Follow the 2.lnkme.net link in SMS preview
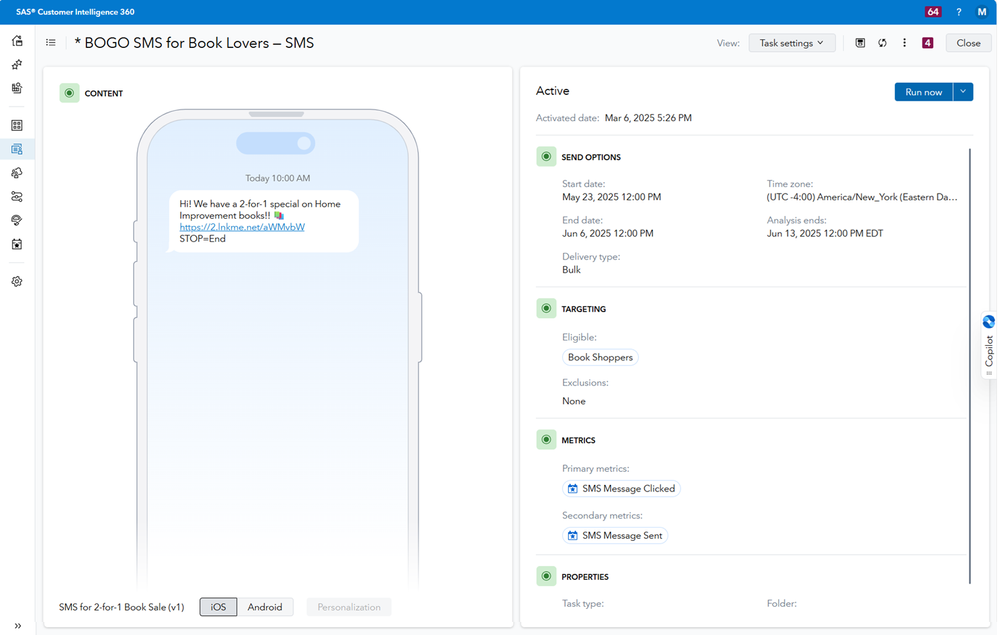 point(242,227)
